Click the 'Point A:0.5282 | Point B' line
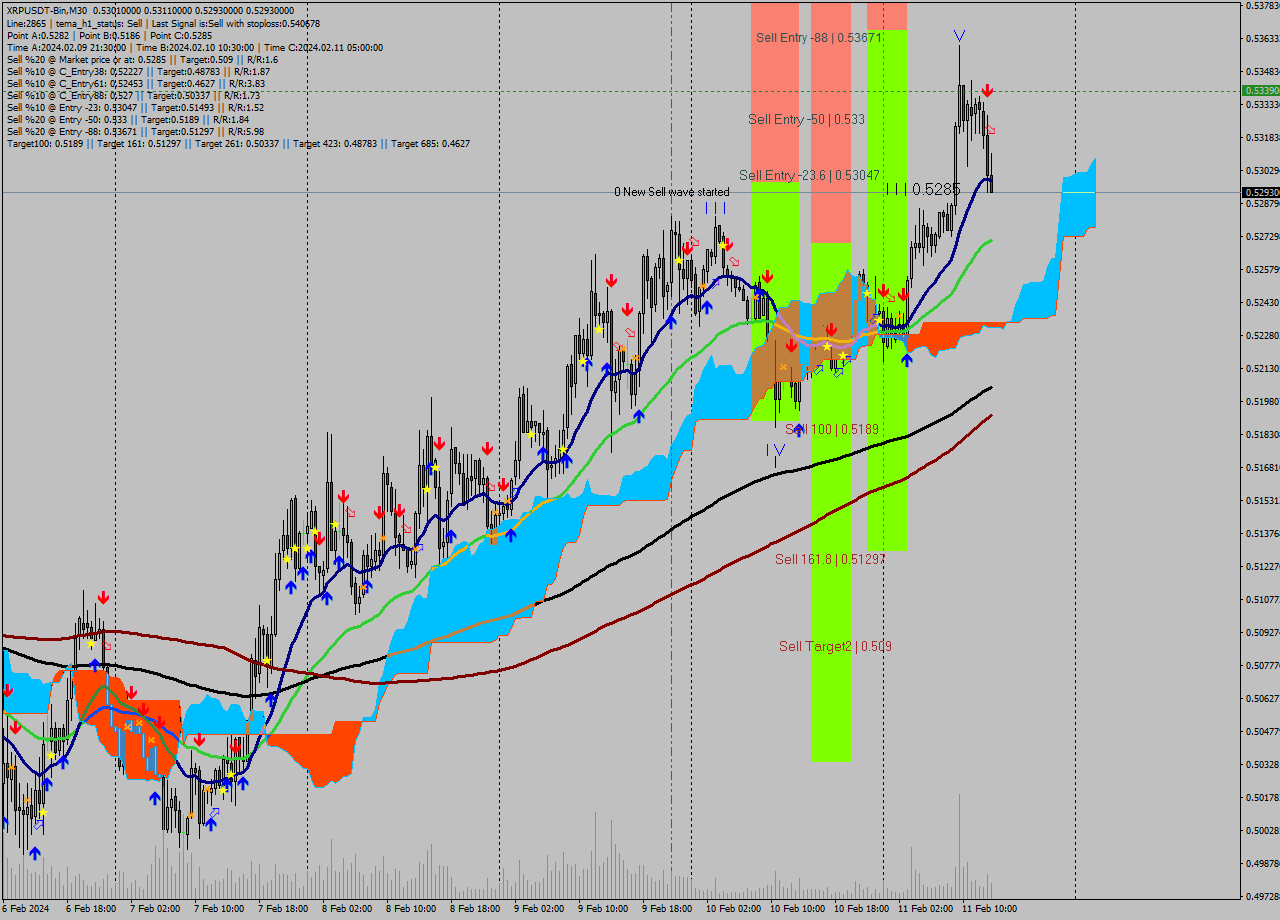This screenshot has width=1280, height=920. coord(110,35)
